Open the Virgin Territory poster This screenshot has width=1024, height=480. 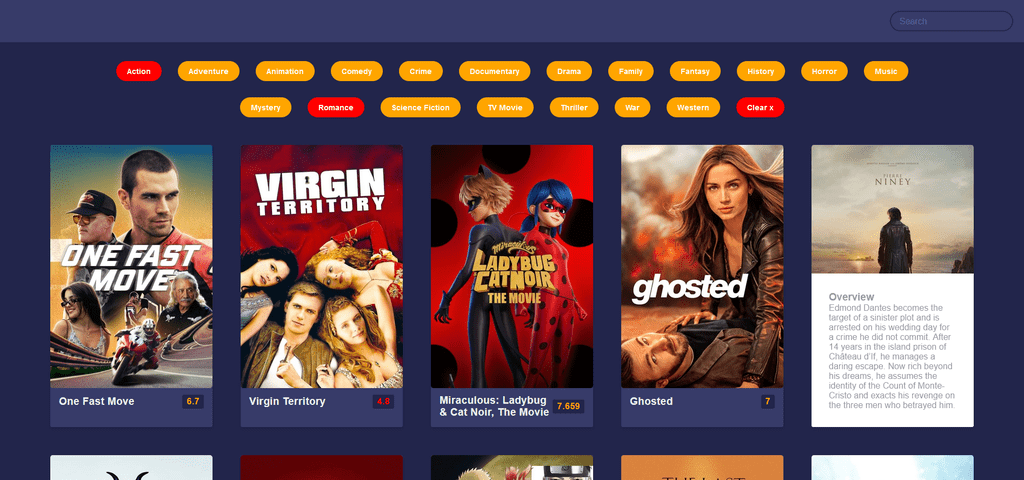coord(321,266)
